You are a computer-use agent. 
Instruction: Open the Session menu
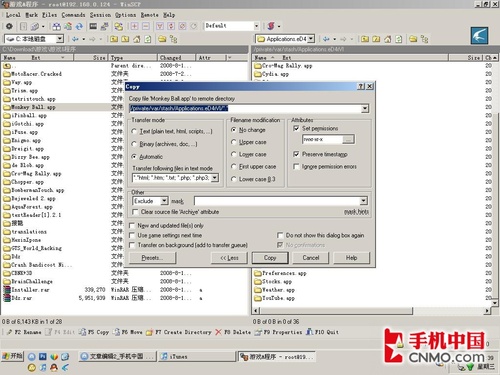[x=100, y=15]
